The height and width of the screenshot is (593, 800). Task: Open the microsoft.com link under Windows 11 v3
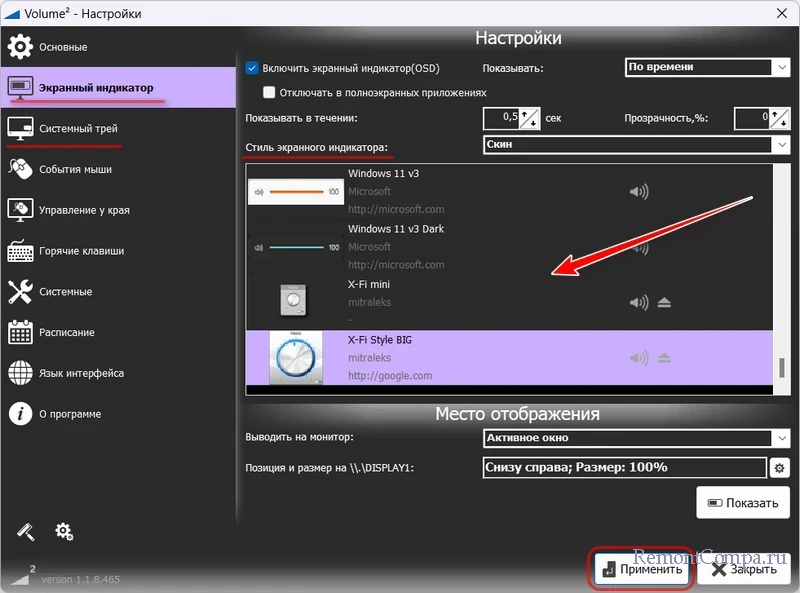396,209
